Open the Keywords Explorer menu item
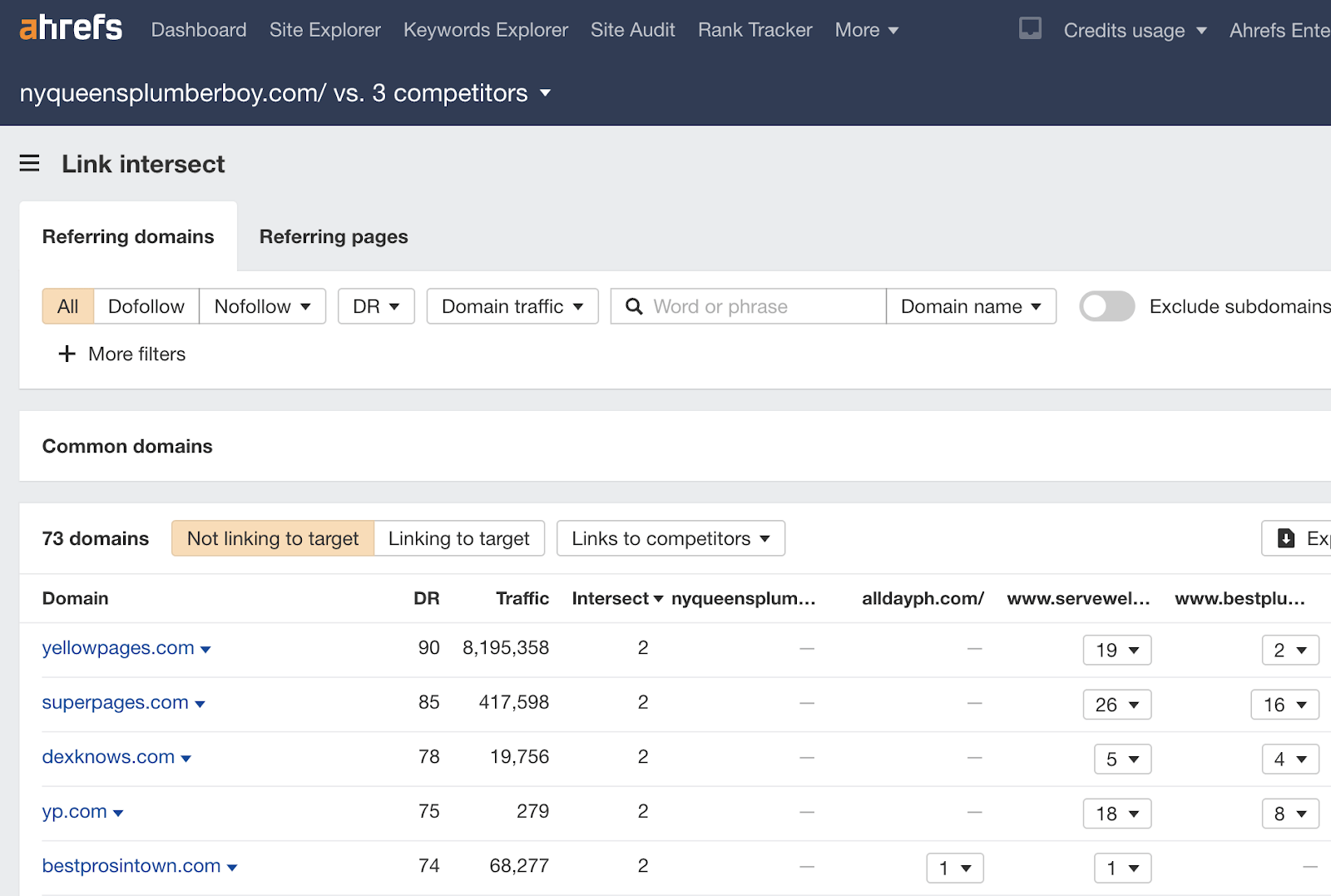Viewport: 1331px width, 896px height. point(485,29)
